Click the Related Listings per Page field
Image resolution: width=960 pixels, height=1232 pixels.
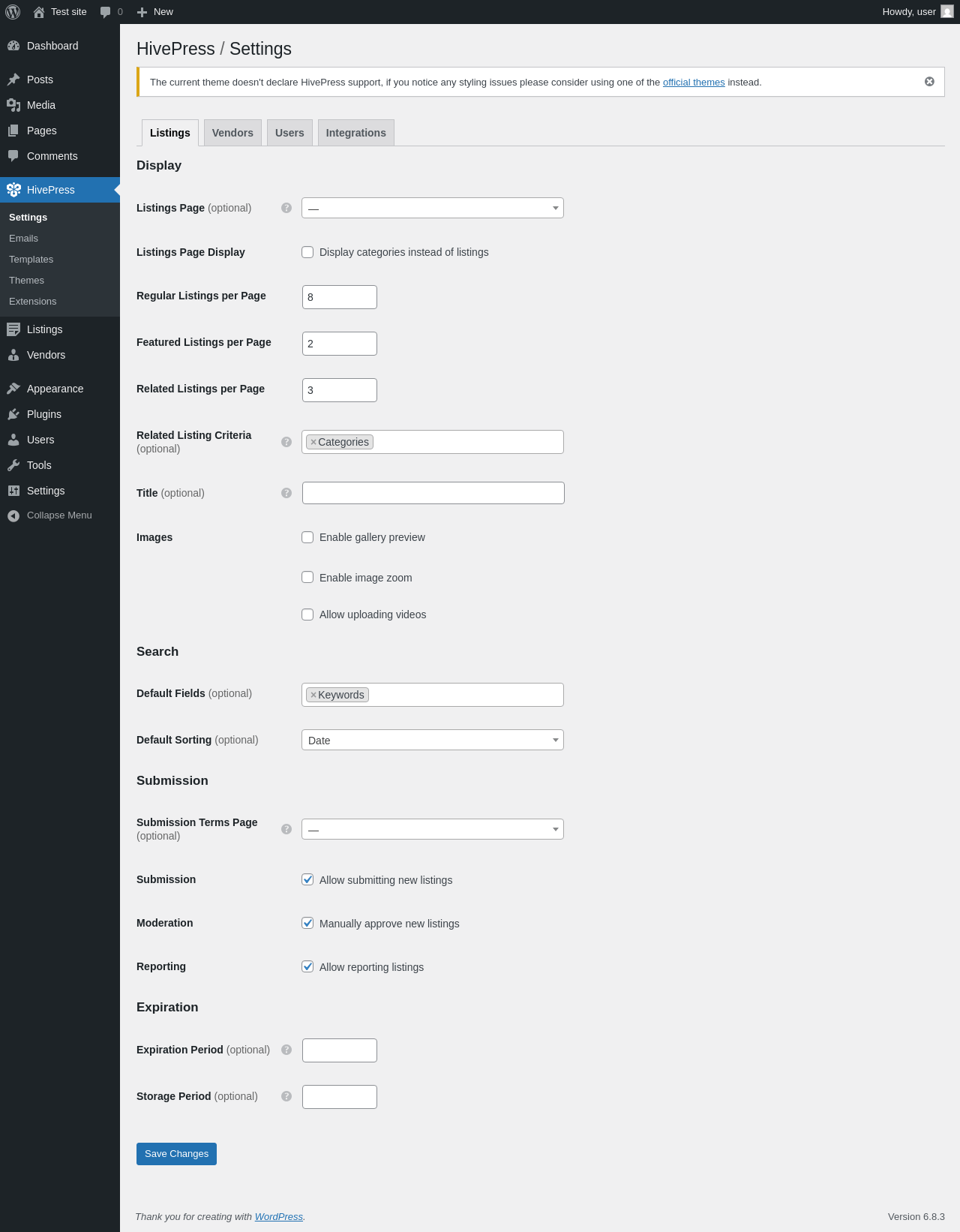point(340,390)
